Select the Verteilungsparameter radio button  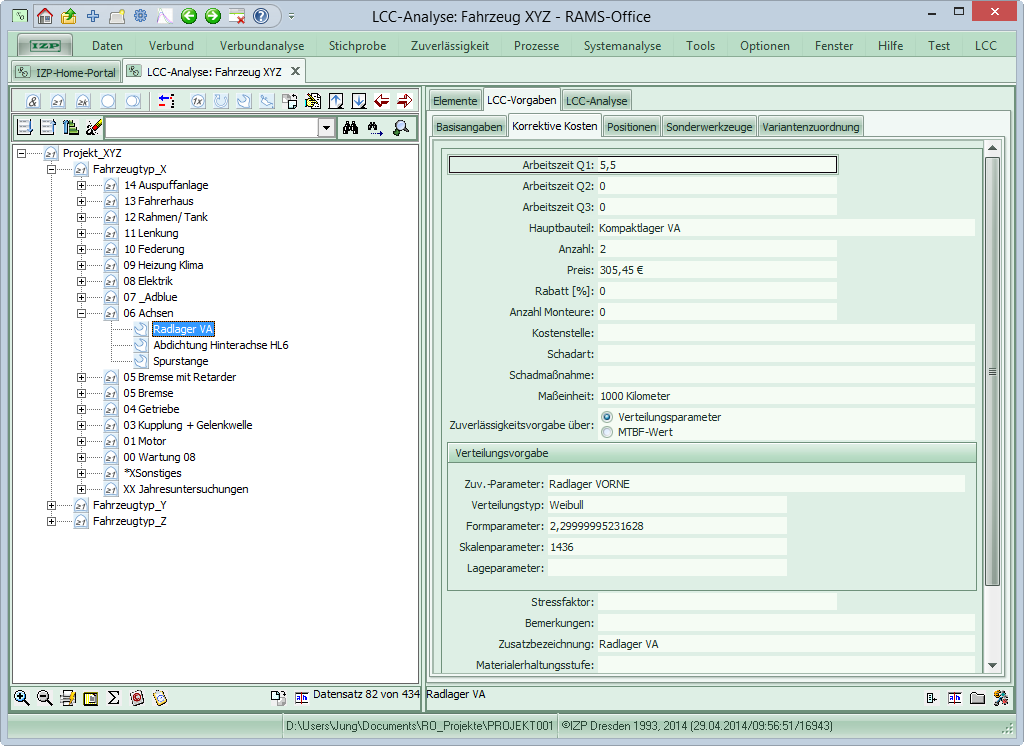coord(607,417)
